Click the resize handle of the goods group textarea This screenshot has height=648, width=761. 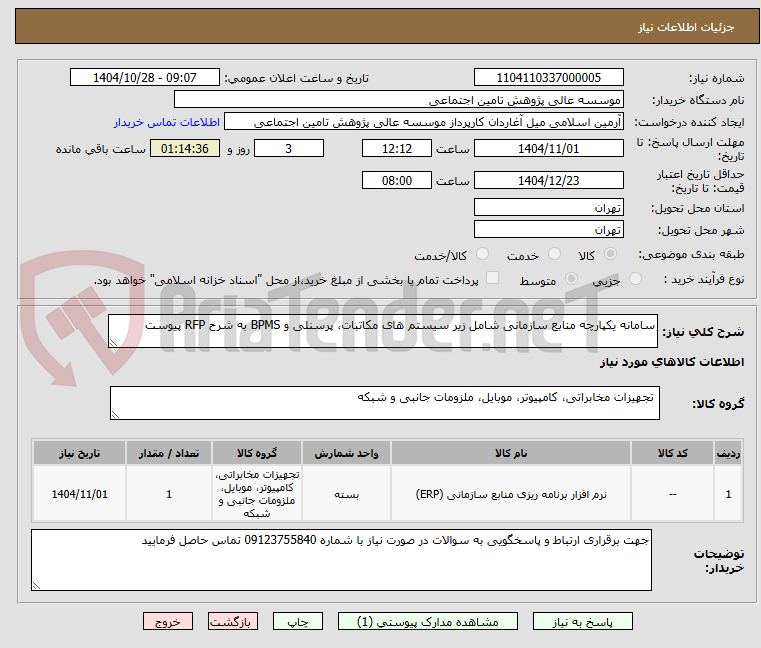pos(115,414)
